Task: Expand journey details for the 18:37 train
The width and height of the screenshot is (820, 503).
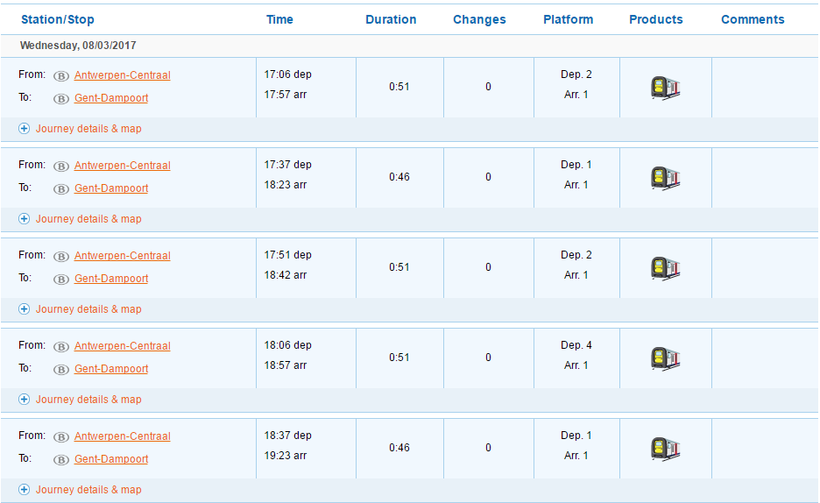Action: point(88,490)
